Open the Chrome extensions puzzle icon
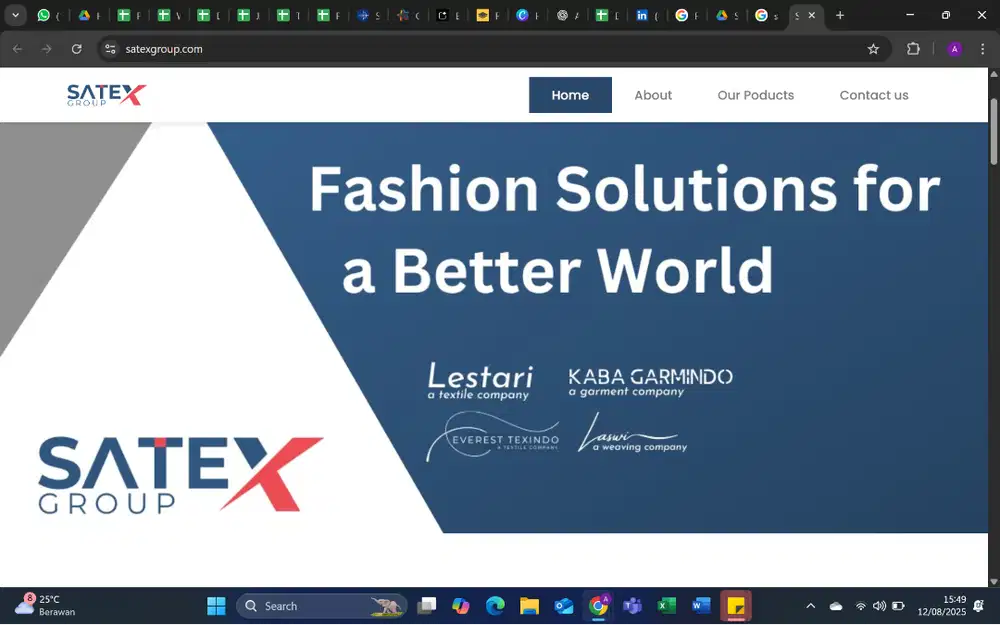The height and width of the screenshot is (625, 1000). pos(913,49)
